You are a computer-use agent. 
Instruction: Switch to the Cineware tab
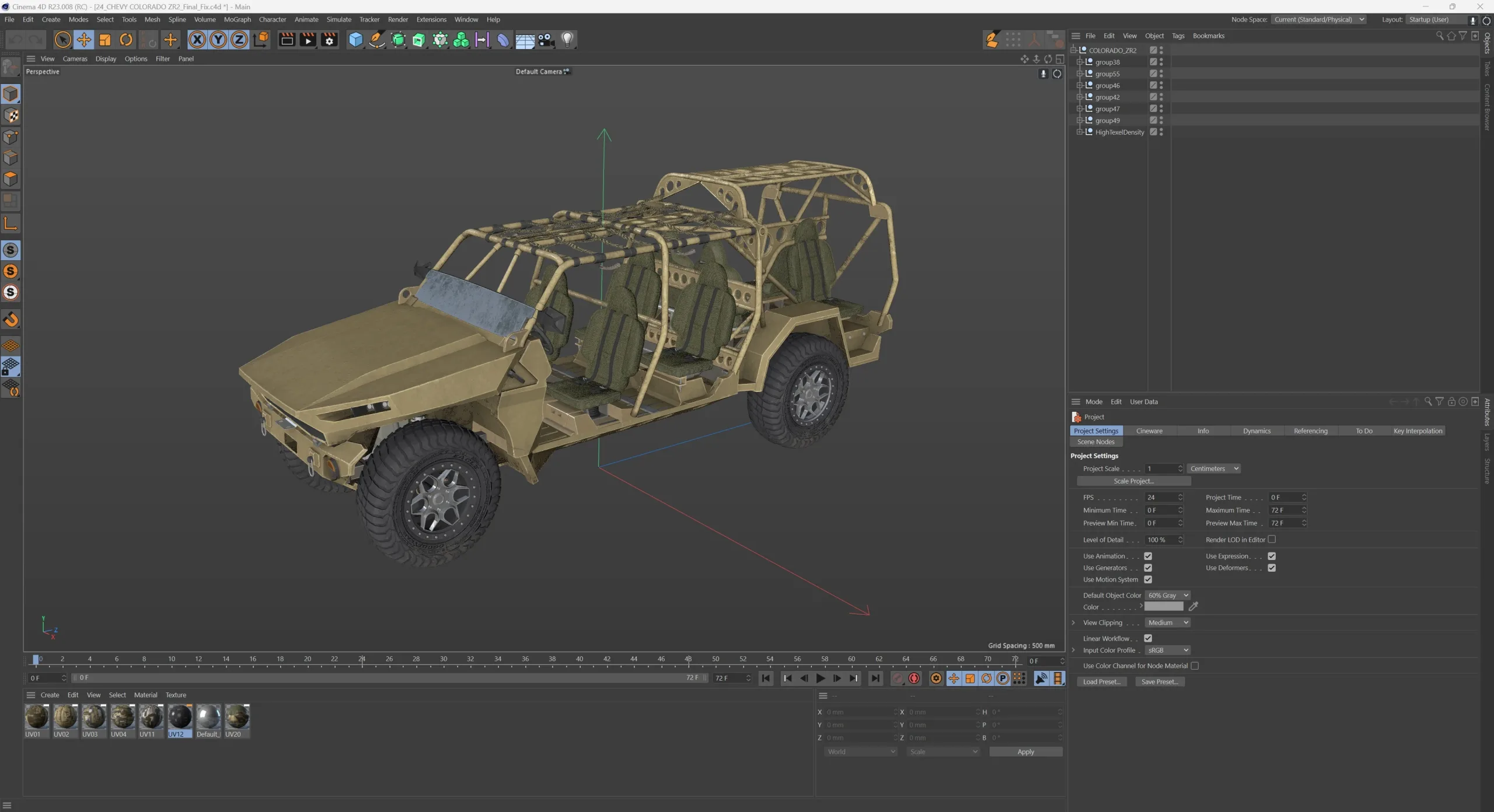(1149, 430)
